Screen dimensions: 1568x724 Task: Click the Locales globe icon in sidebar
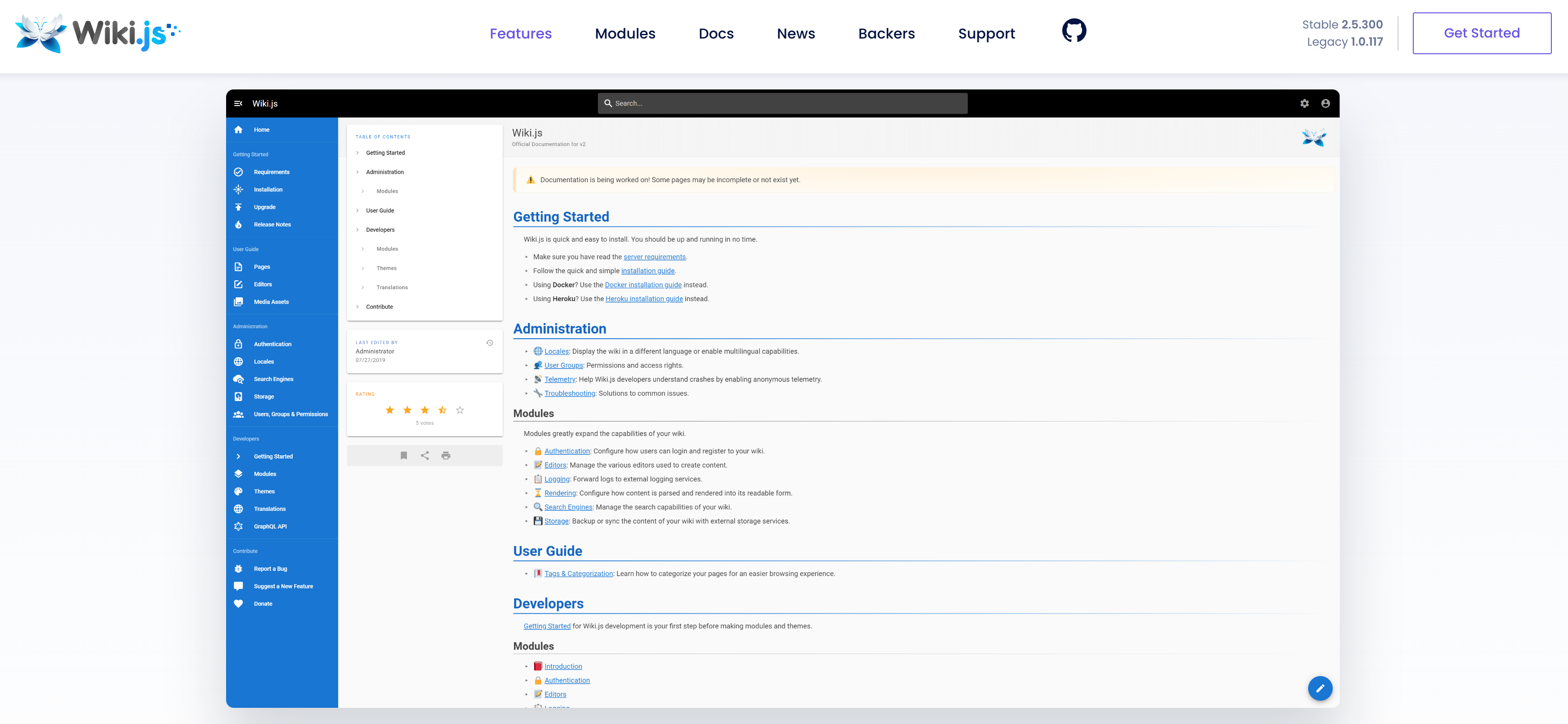tap(238, 362)
